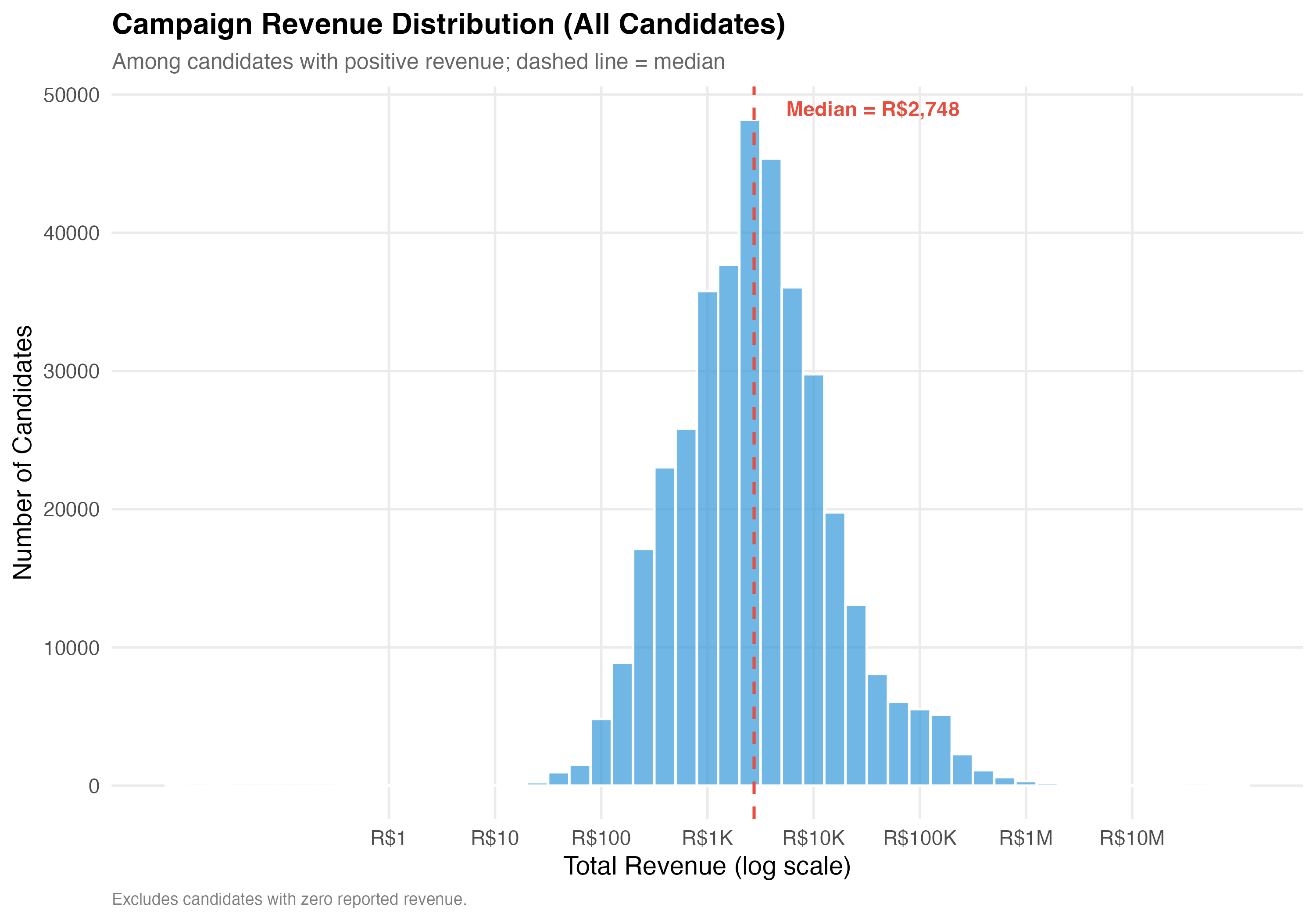Click the 10000 y-axis label

click(72, 648)
